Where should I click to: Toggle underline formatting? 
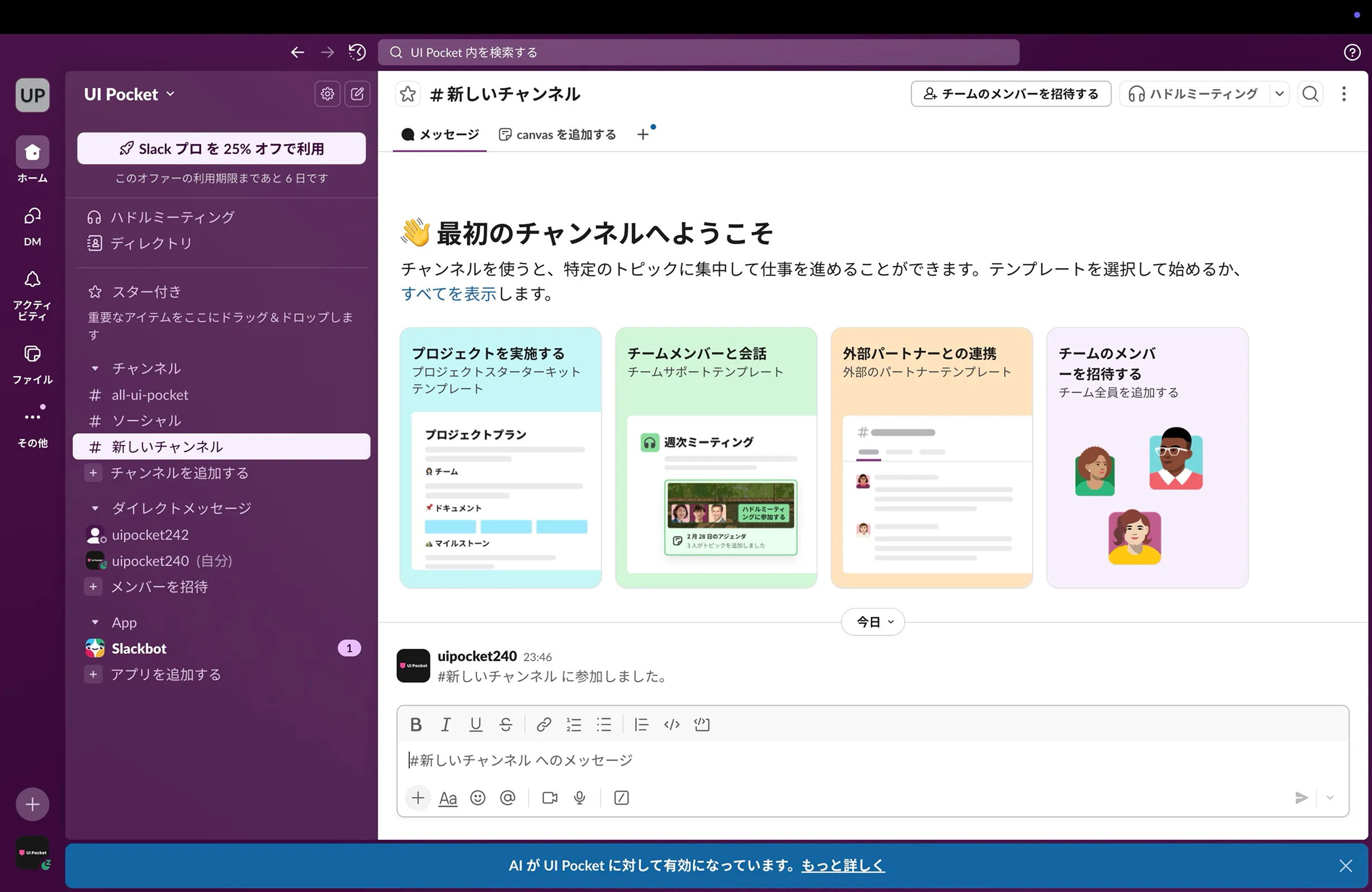[x=476, y=724]
